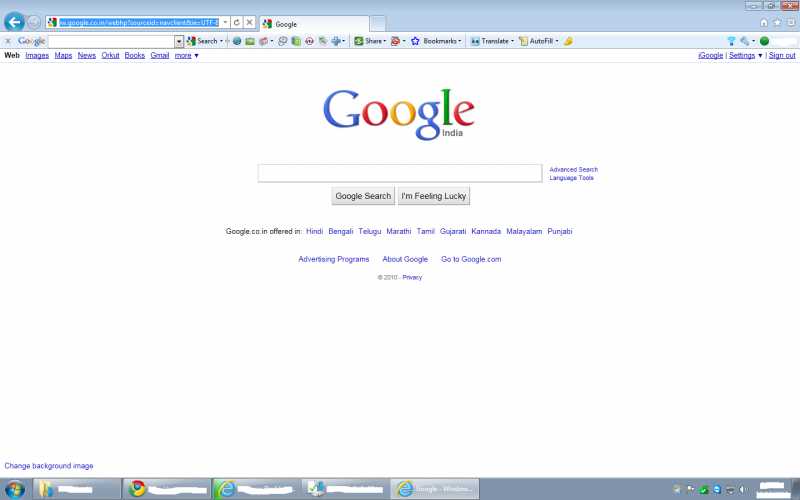Open the Maps link in Google navigation
Image resolution: width=800 pixels, height=500 pixels.
pyautogui.click(x=63, y=55)
